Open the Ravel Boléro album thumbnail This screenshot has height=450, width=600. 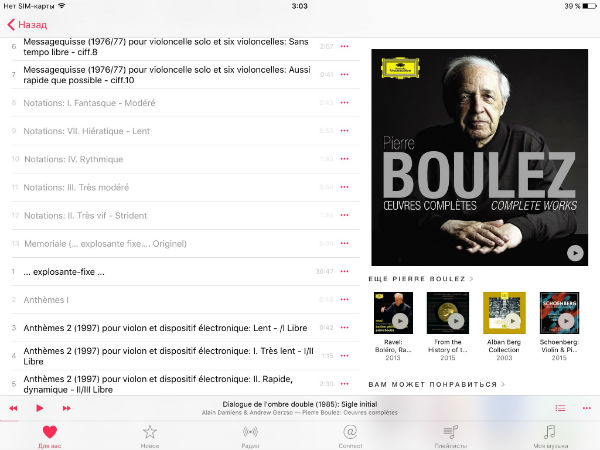[x=393, y=313]
